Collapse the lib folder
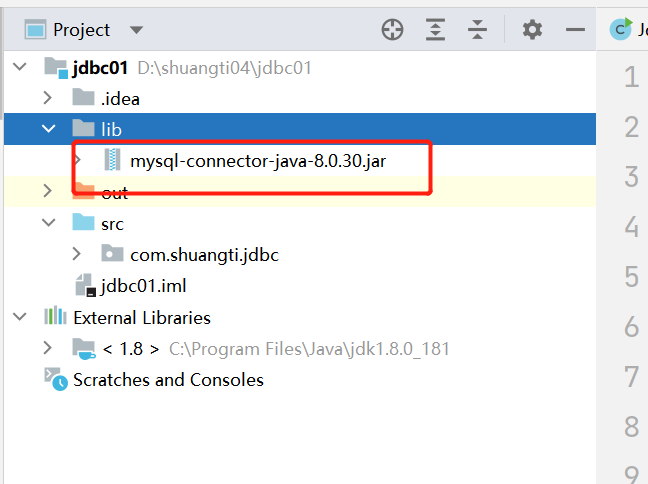648x484 pixels. [47, 129]
